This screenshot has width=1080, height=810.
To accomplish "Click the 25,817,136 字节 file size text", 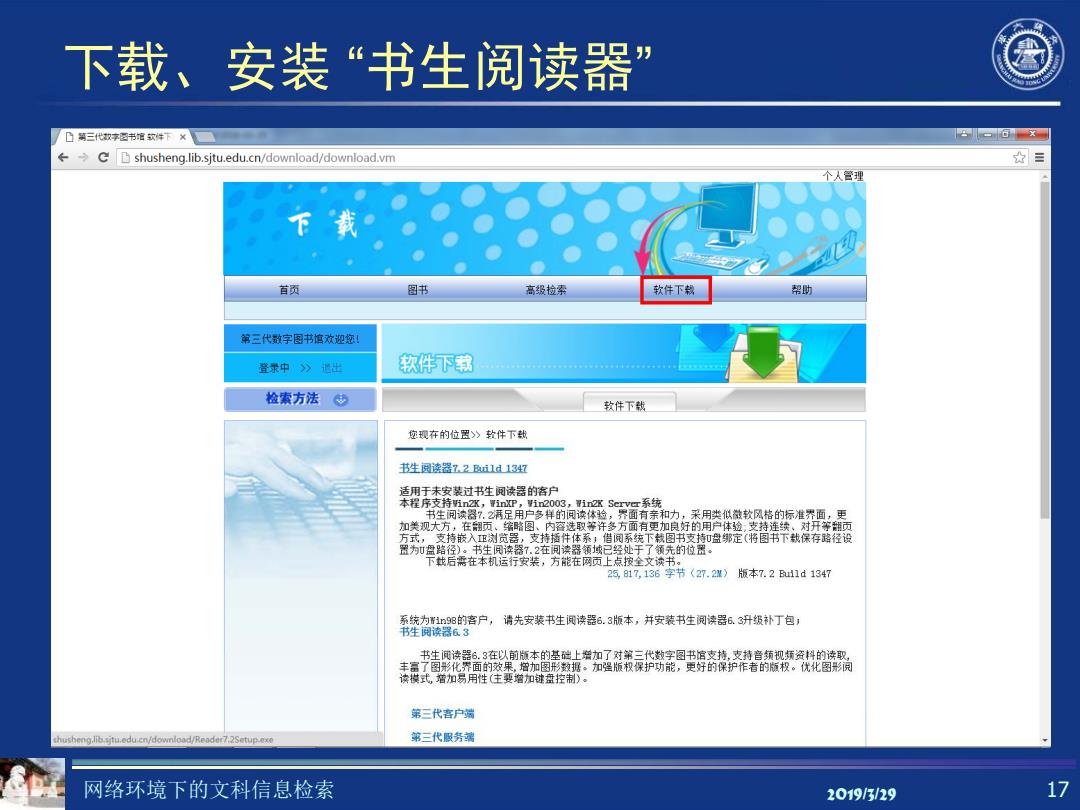I will point(667,574).
